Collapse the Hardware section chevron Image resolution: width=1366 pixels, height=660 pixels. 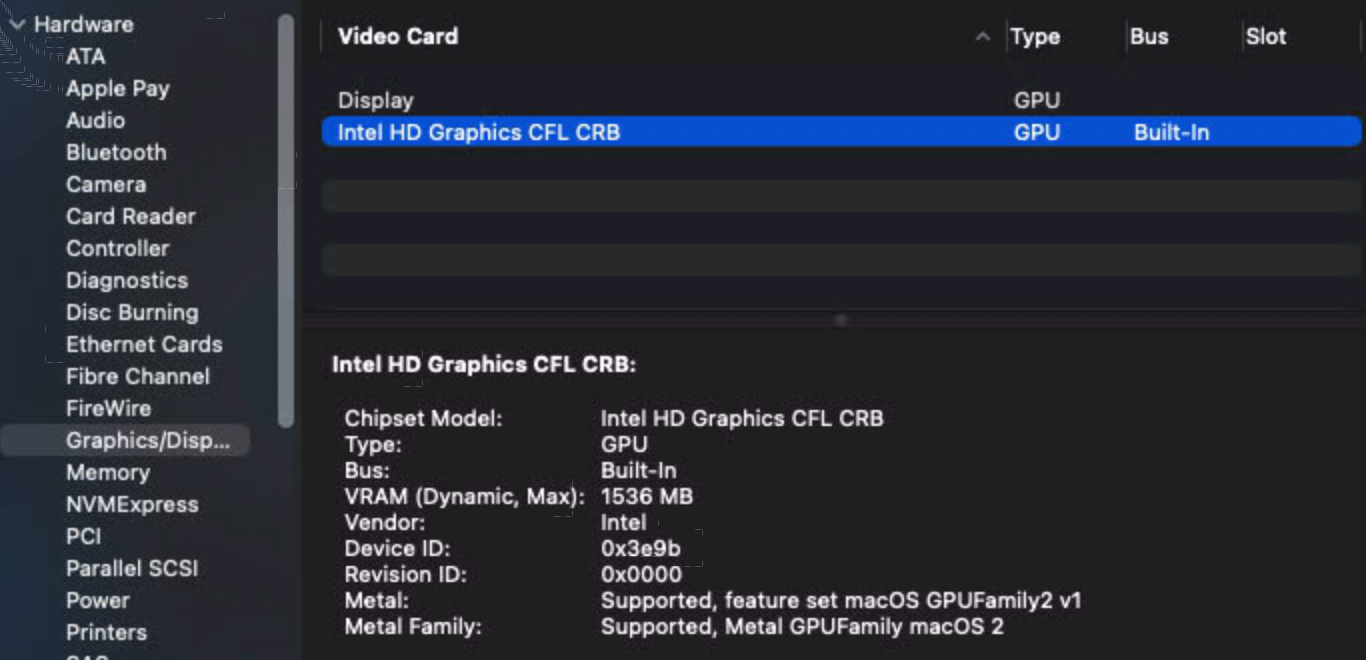tap(18, 24)
